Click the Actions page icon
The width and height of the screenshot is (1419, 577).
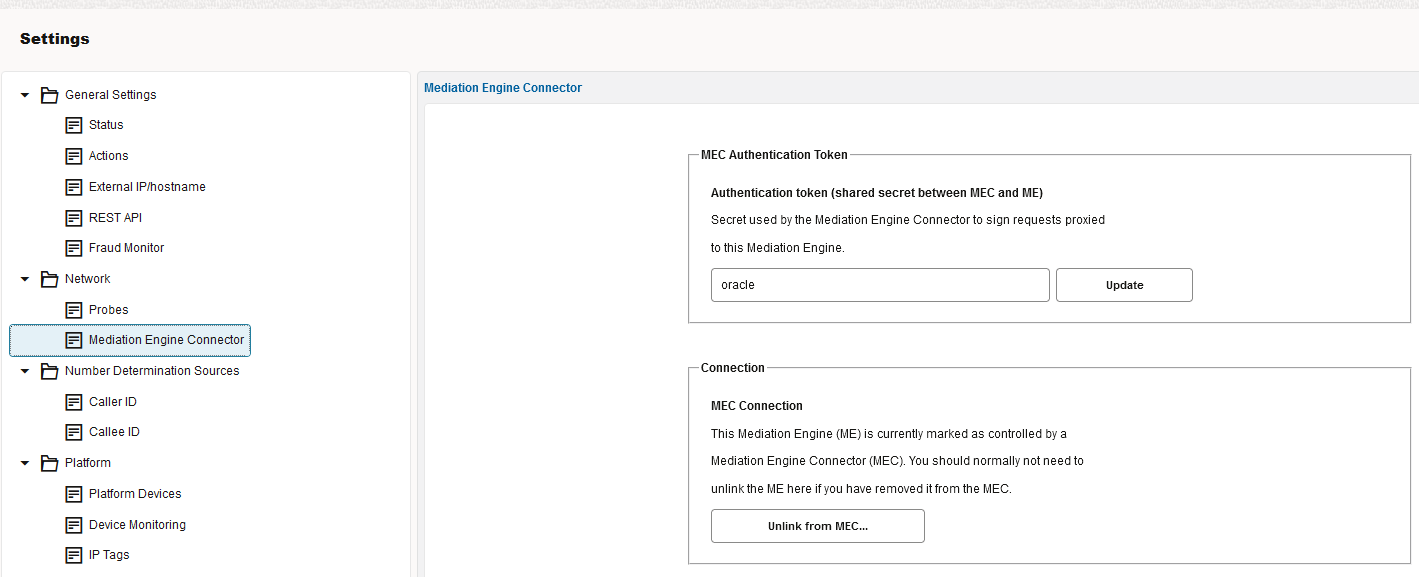pyautogui.click(x=73, y=156)
